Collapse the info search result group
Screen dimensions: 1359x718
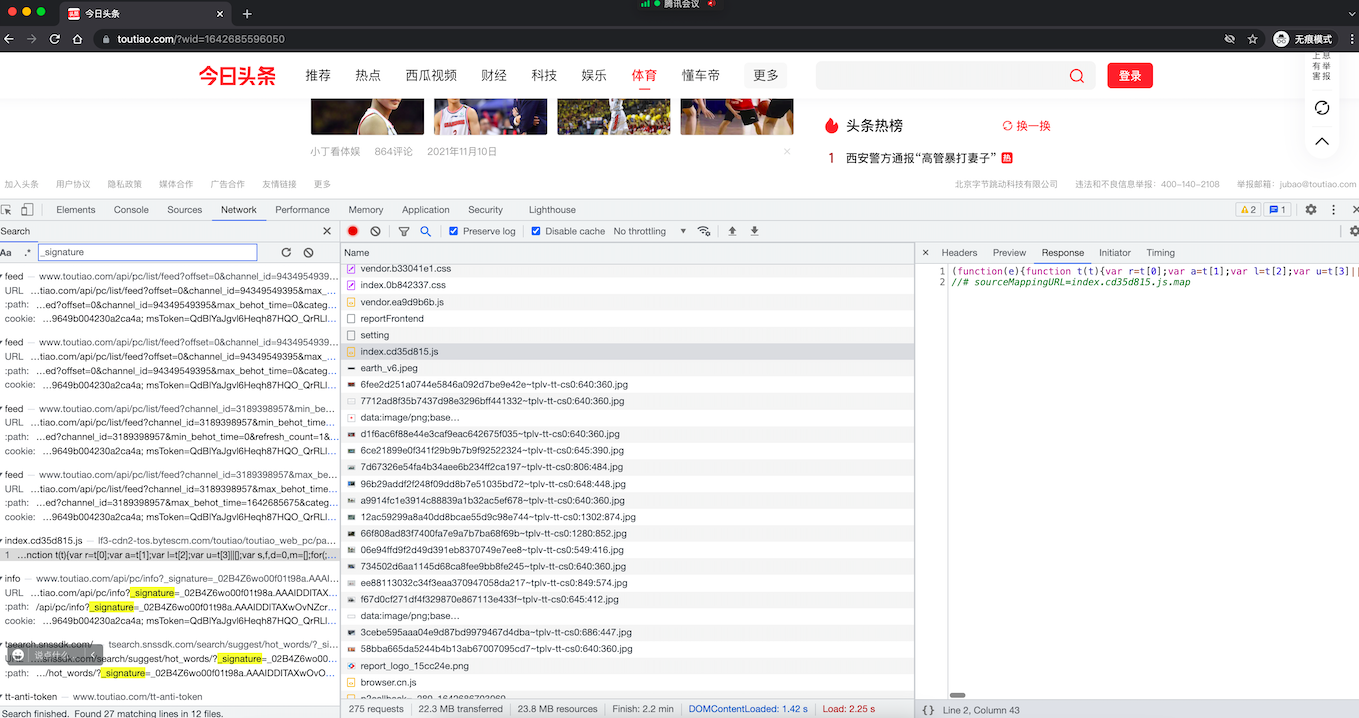click(2, 579)
